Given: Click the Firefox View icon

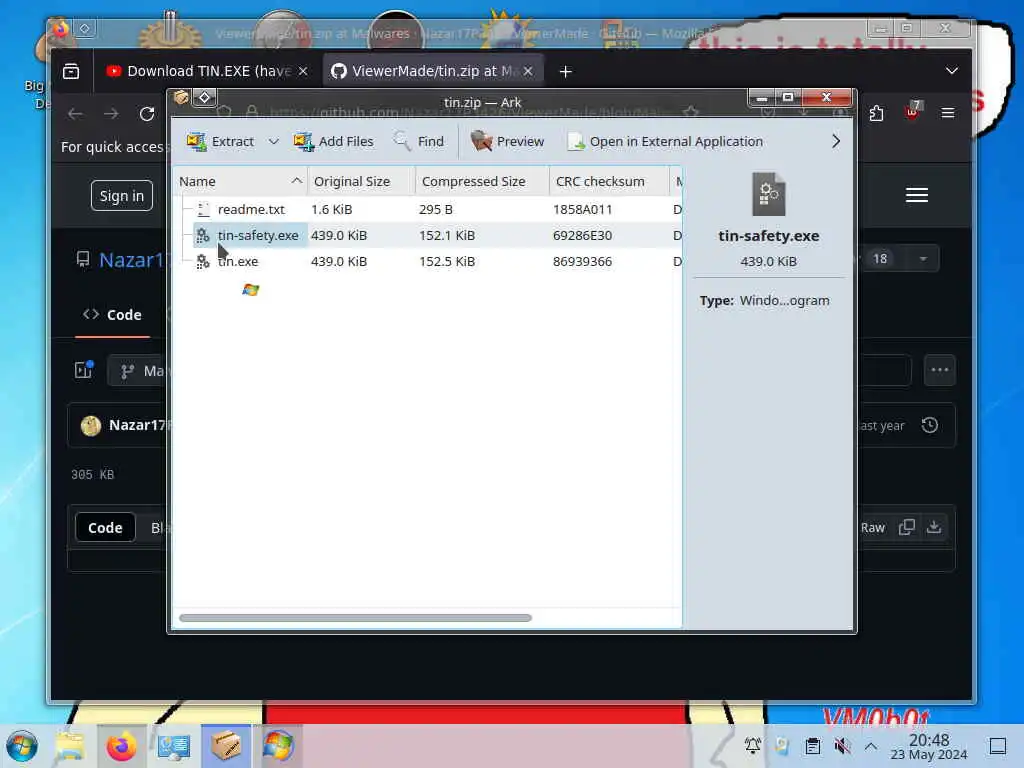Looking at the screenshot, I should point(71,71).
